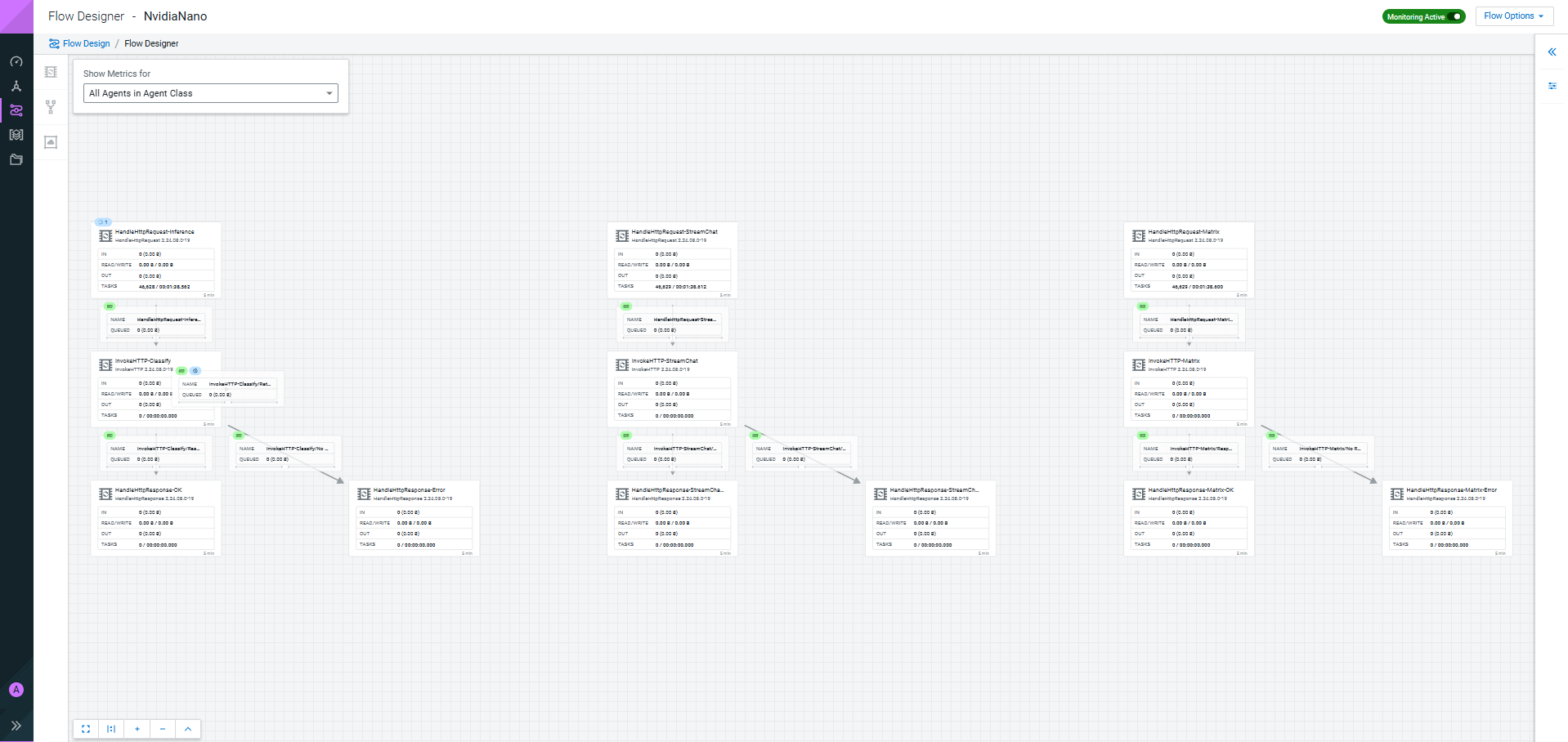Select the HandleHttpResponse-Matrix-OK processor icon
The width and height of the screenshot is (1568, 742).
coord(1139,494)
